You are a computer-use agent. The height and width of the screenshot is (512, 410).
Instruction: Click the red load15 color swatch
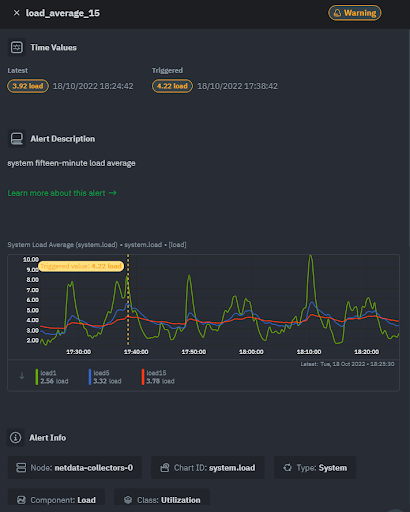pyautogui.click(x=143, y=377)
